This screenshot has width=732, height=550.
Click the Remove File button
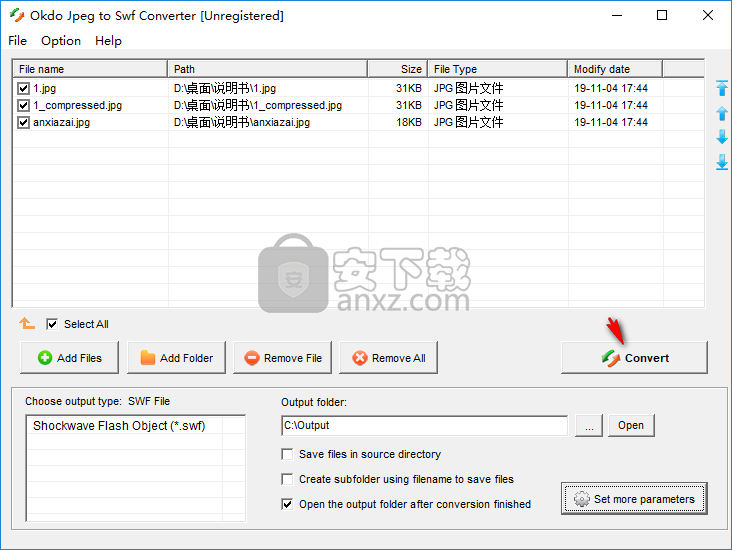pyautogui.click(x=282, y=358)
